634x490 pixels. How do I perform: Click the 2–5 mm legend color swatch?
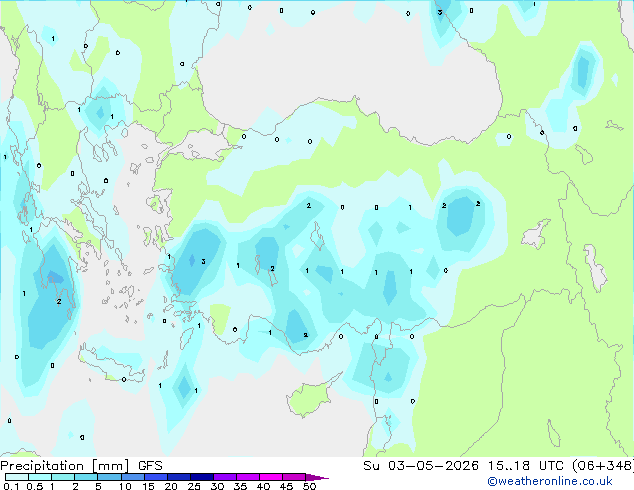(86, 477)
